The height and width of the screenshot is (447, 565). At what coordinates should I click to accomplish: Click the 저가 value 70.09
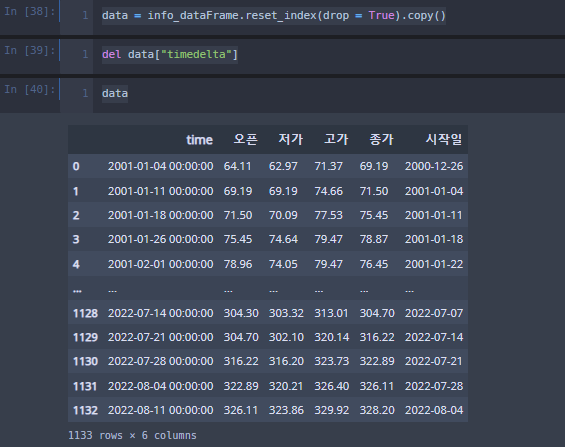(x=283, y=215)
